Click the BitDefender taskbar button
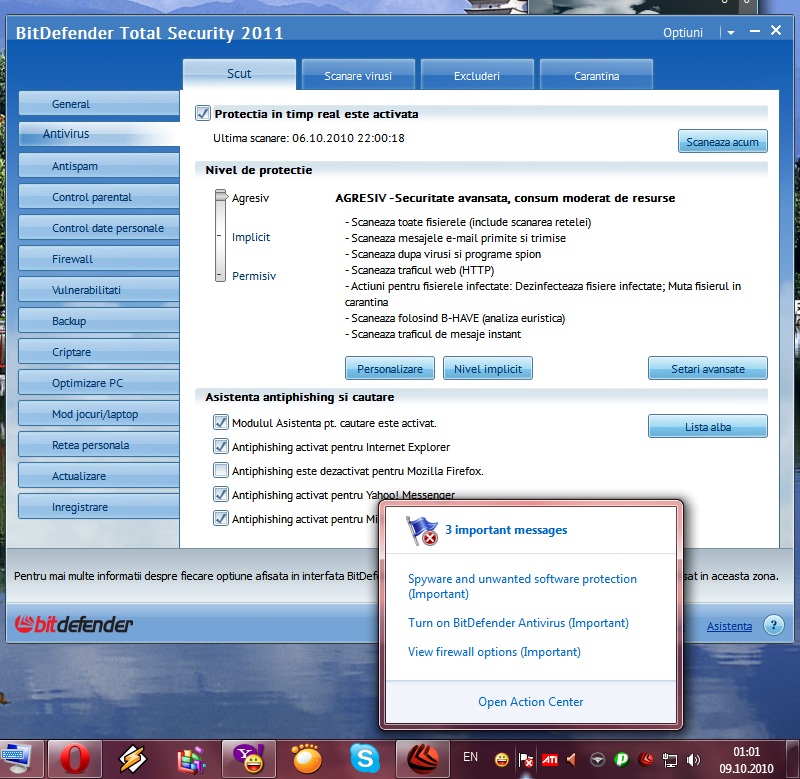 [x=423, y=760]
